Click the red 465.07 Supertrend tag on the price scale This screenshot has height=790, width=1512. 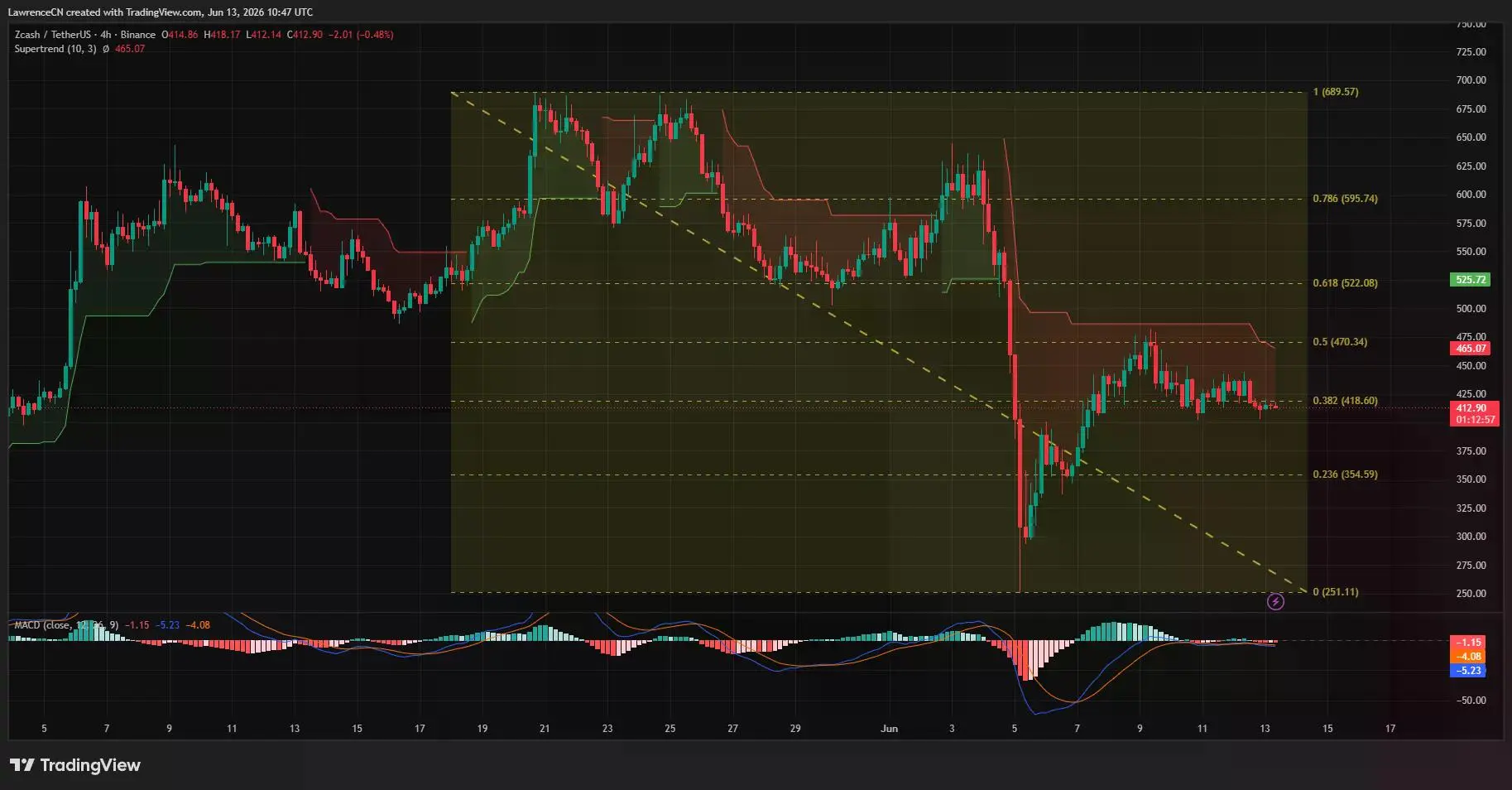tap(1471, 349)
